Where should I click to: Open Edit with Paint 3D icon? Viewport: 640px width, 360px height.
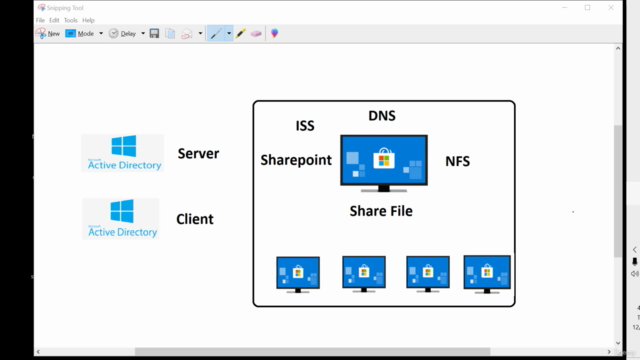275,33
